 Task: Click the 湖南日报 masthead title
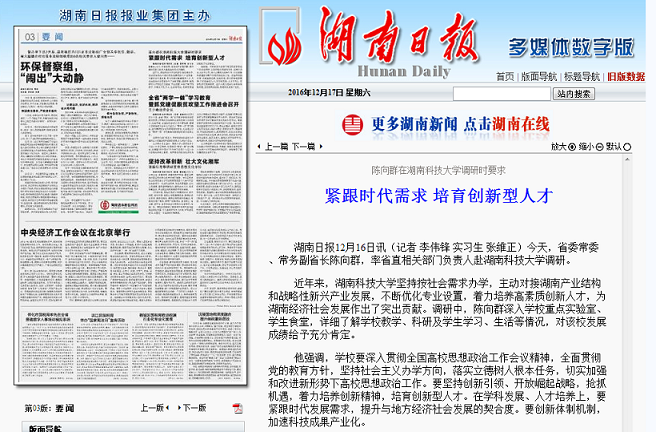pos(398,37)
